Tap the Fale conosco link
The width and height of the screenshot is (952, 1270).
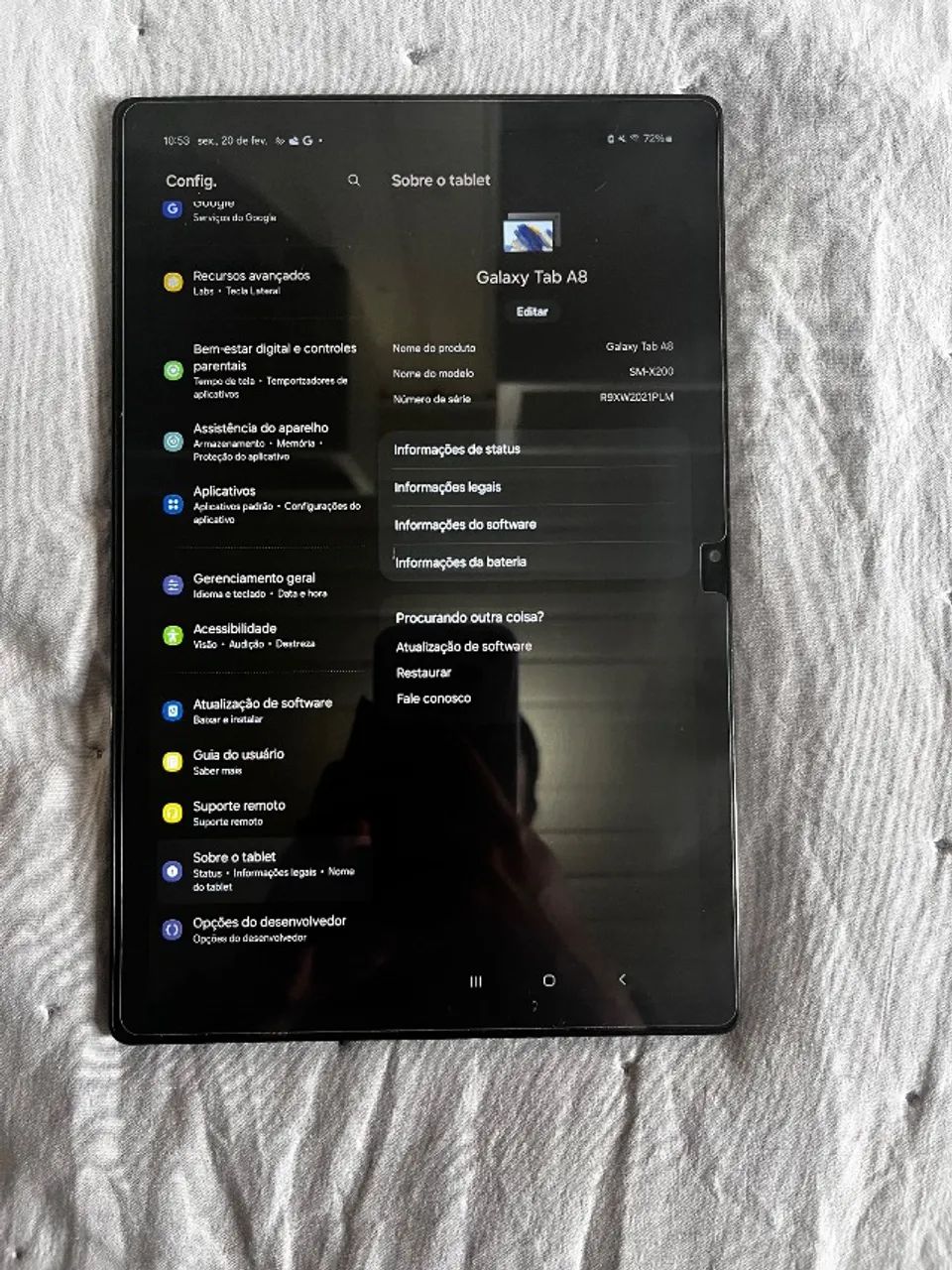[x=433, y=698]
